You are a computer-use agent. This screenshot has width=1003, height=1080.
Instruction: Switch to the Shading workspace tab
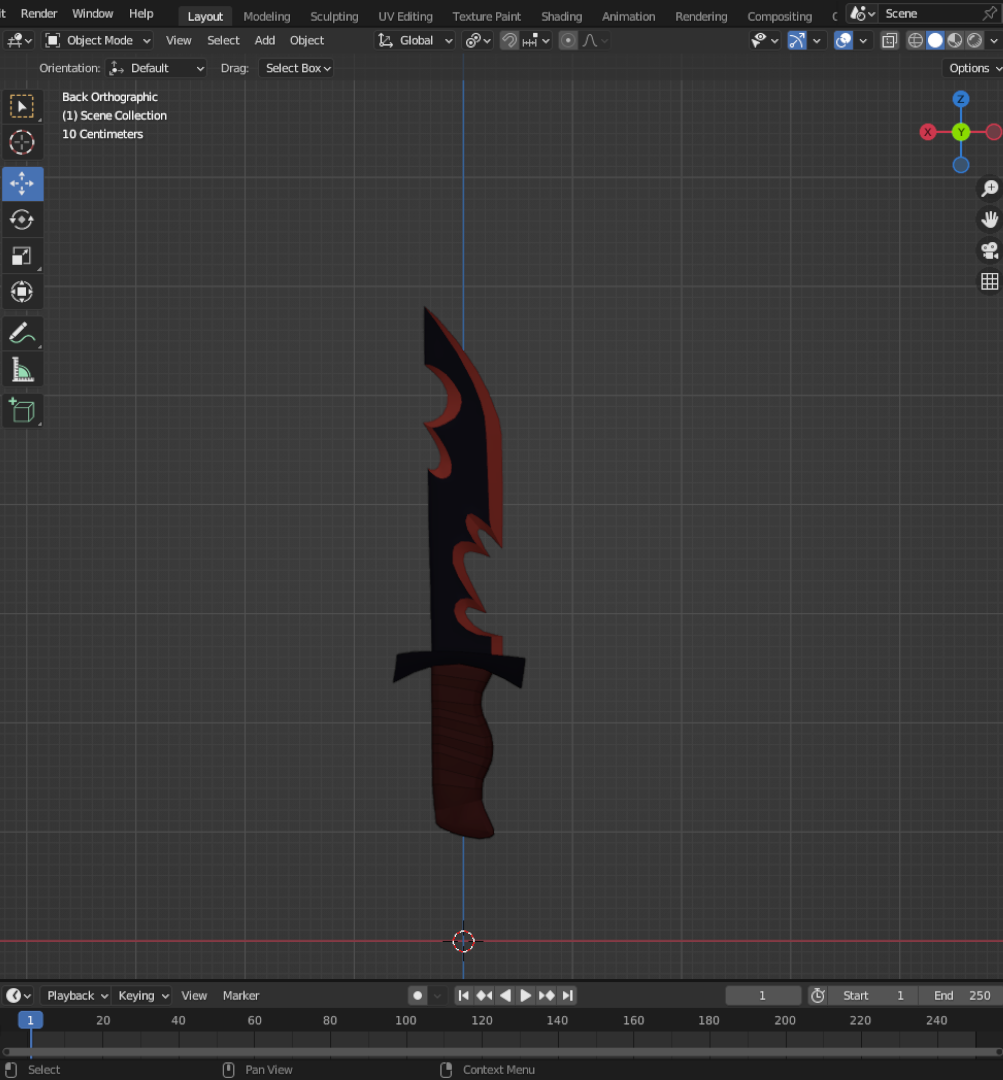[x=561, y=17]
